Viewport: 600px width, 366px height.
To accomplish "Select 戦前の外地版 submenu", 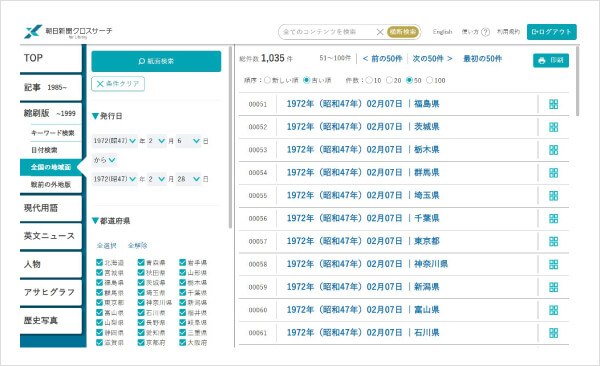I will coord(51,185).
